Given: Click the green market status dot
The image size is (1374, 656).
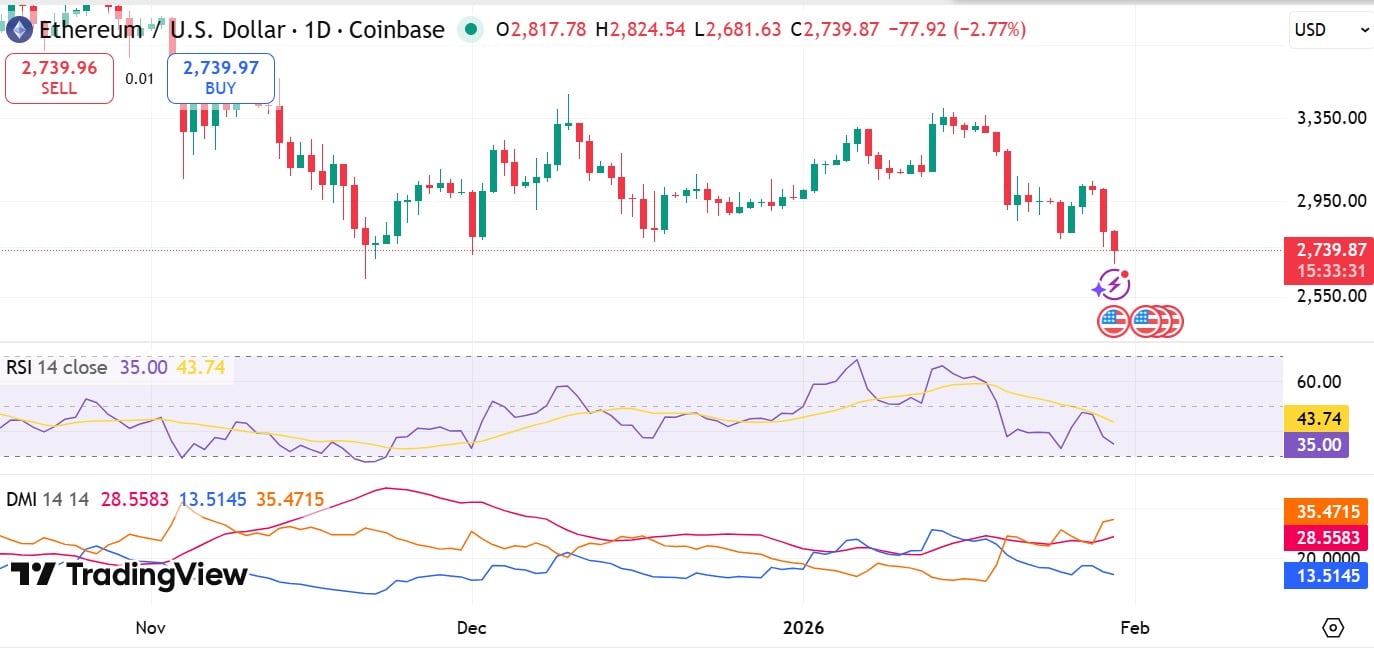Looking at the screenshot, I should tap(468, 30).
